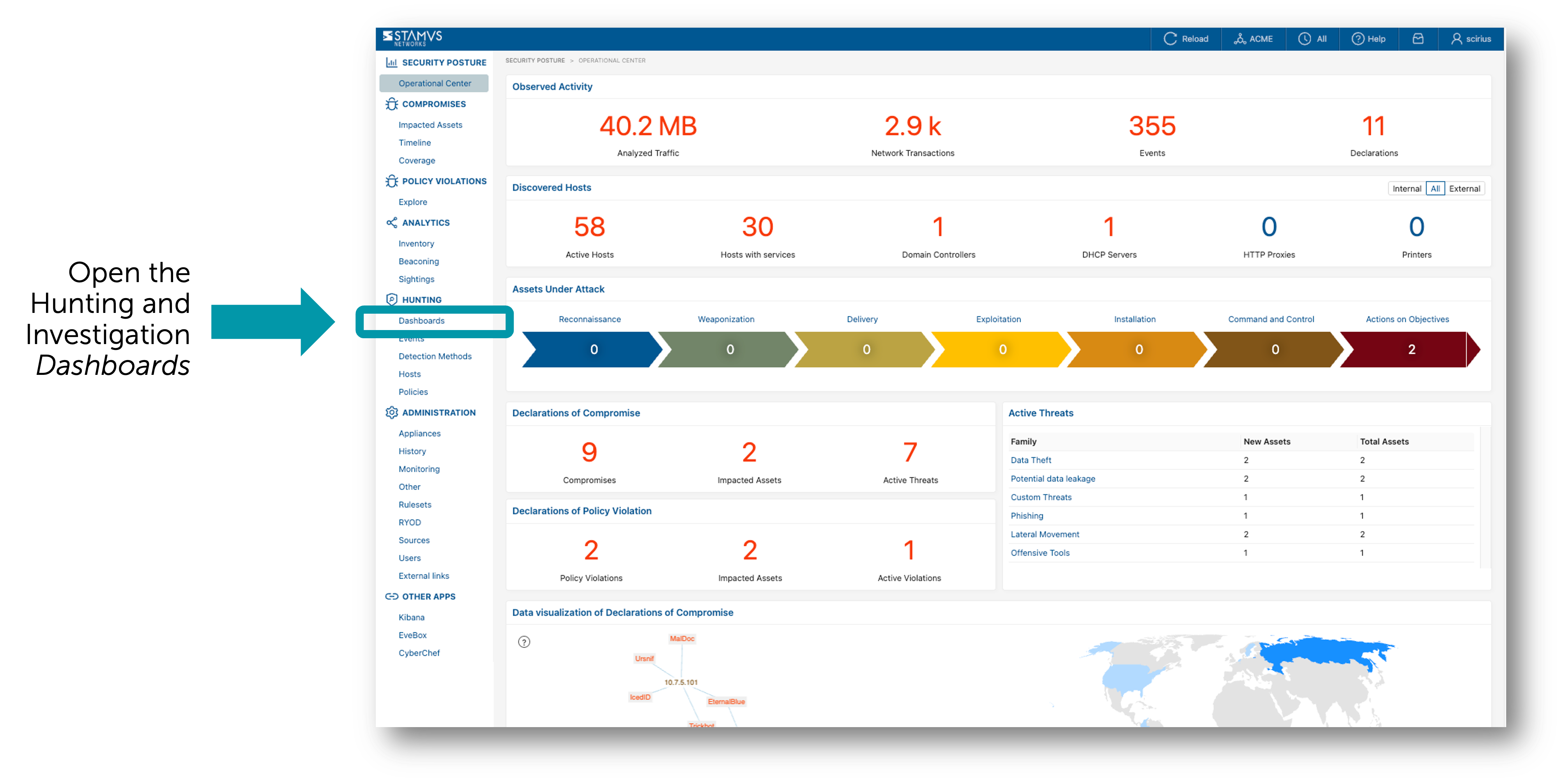Open the Data Theft threat family link
The height and width of the screenshot is (784, 1563).
click(x=1031, y=460)
